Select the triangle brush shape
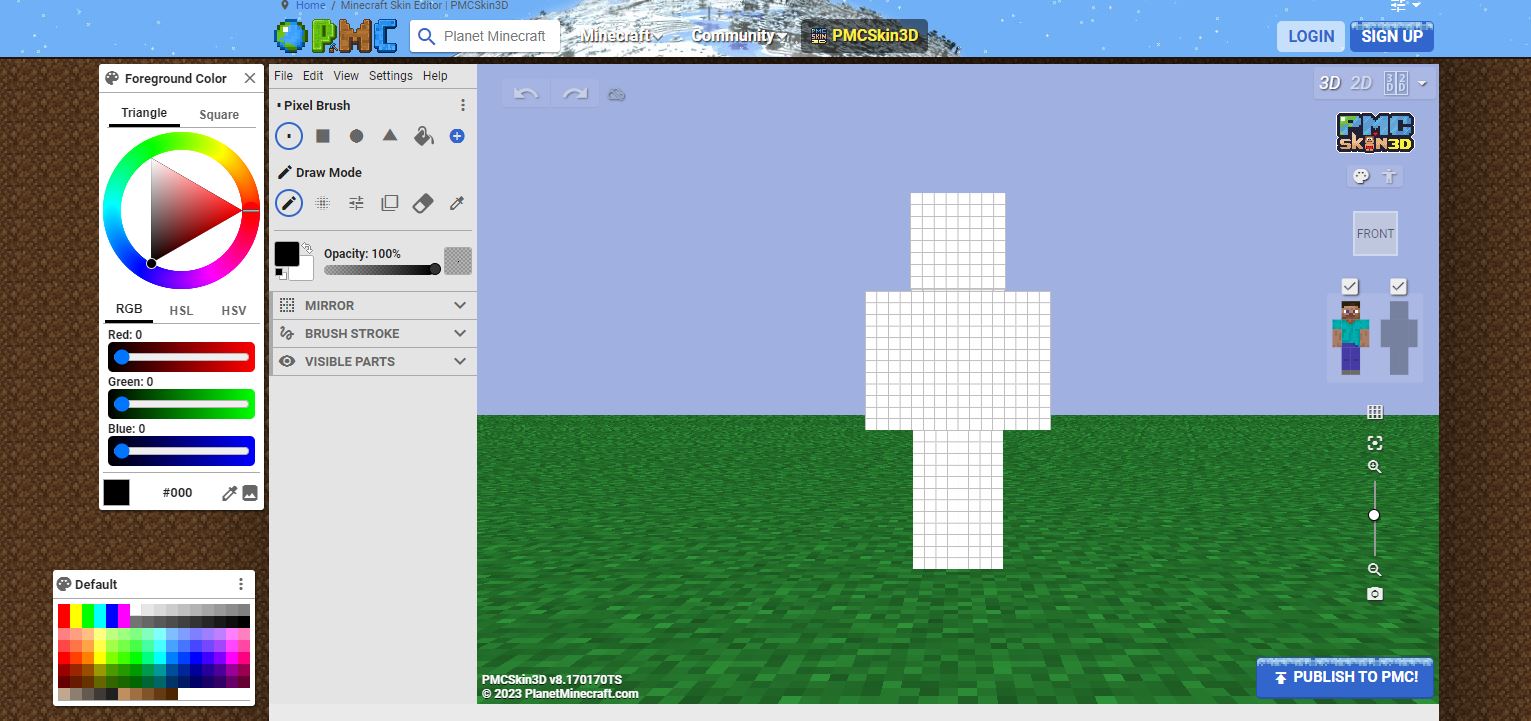 390,135
